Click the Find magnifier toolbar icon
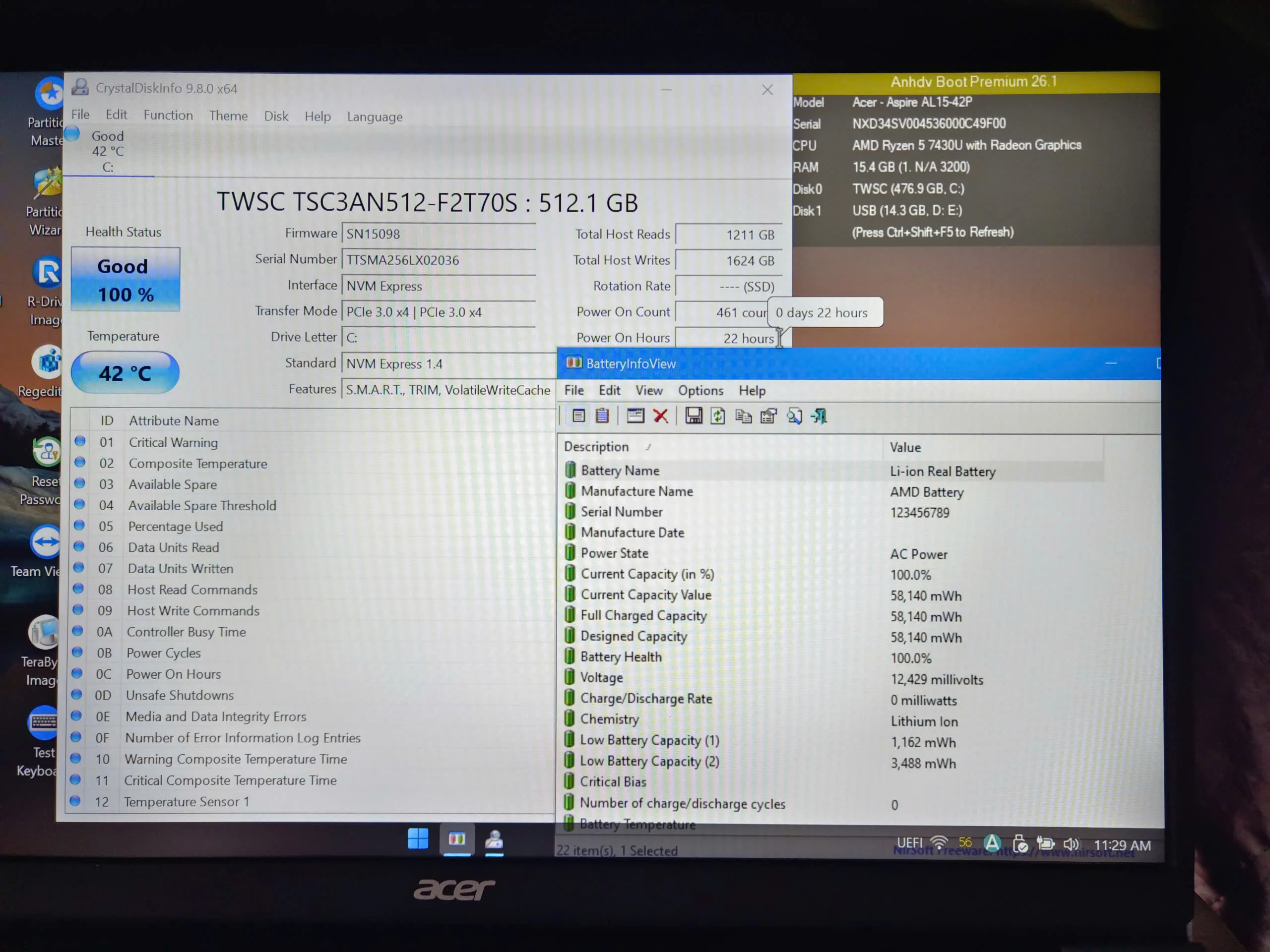Viewport: 1270px width, 952px height. click(794, 416)
